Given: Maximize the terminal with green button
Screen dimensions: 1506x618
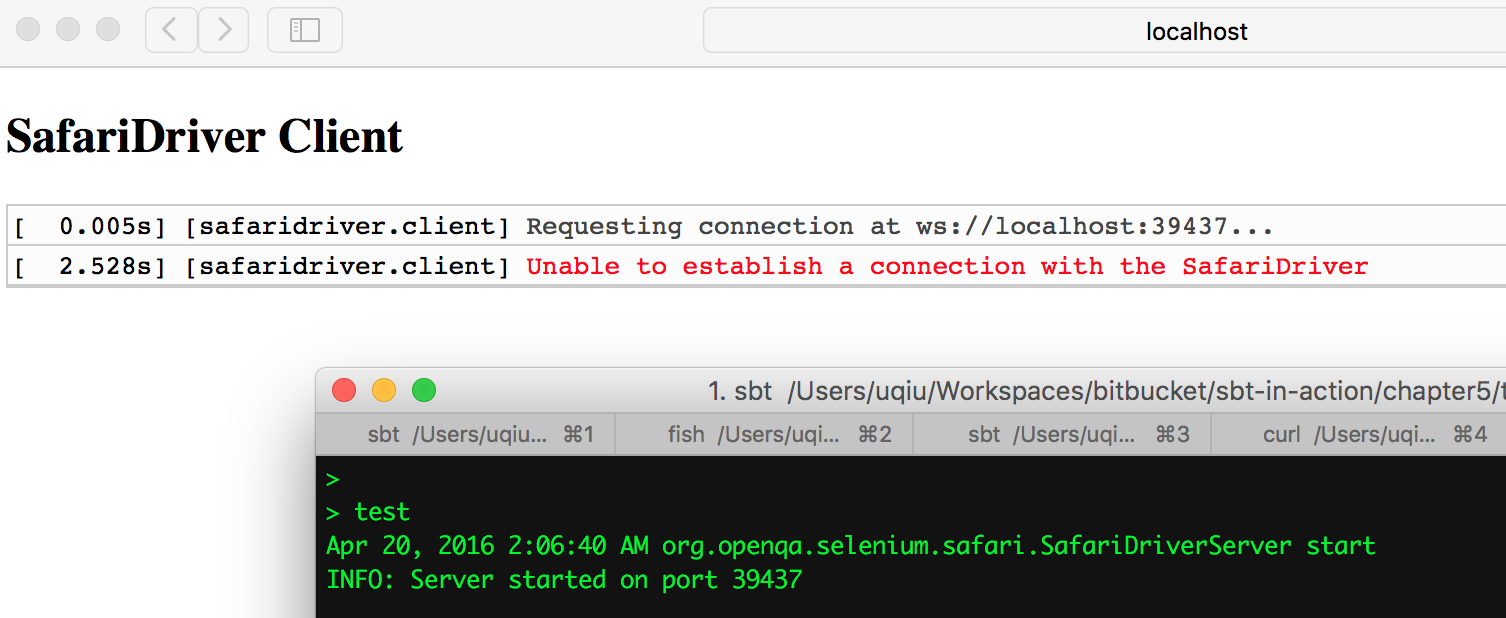Looking at the screenshot, I should 424,390.
